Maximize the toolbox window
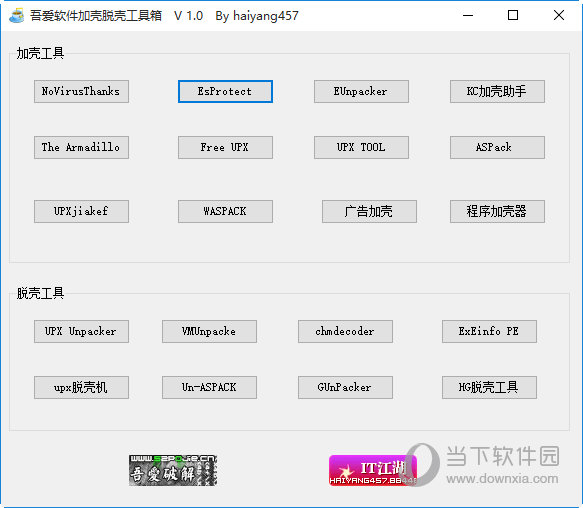This screenshot has width=583, height=508. (x=513, y=15)
